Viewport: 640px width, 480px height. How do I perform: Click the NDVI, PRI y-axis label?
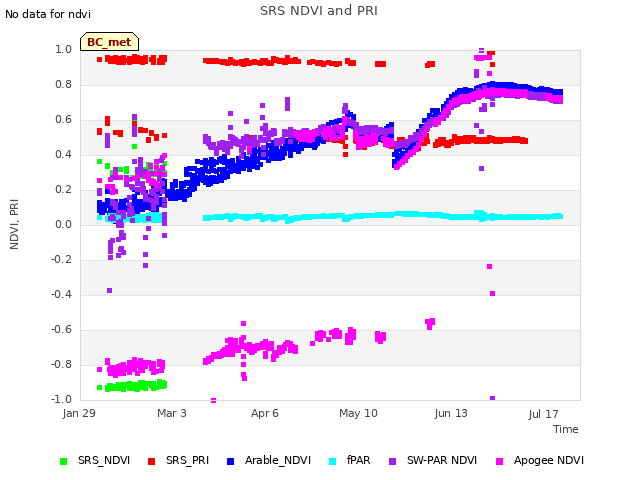pyautogui.click(x=14, y=224)
